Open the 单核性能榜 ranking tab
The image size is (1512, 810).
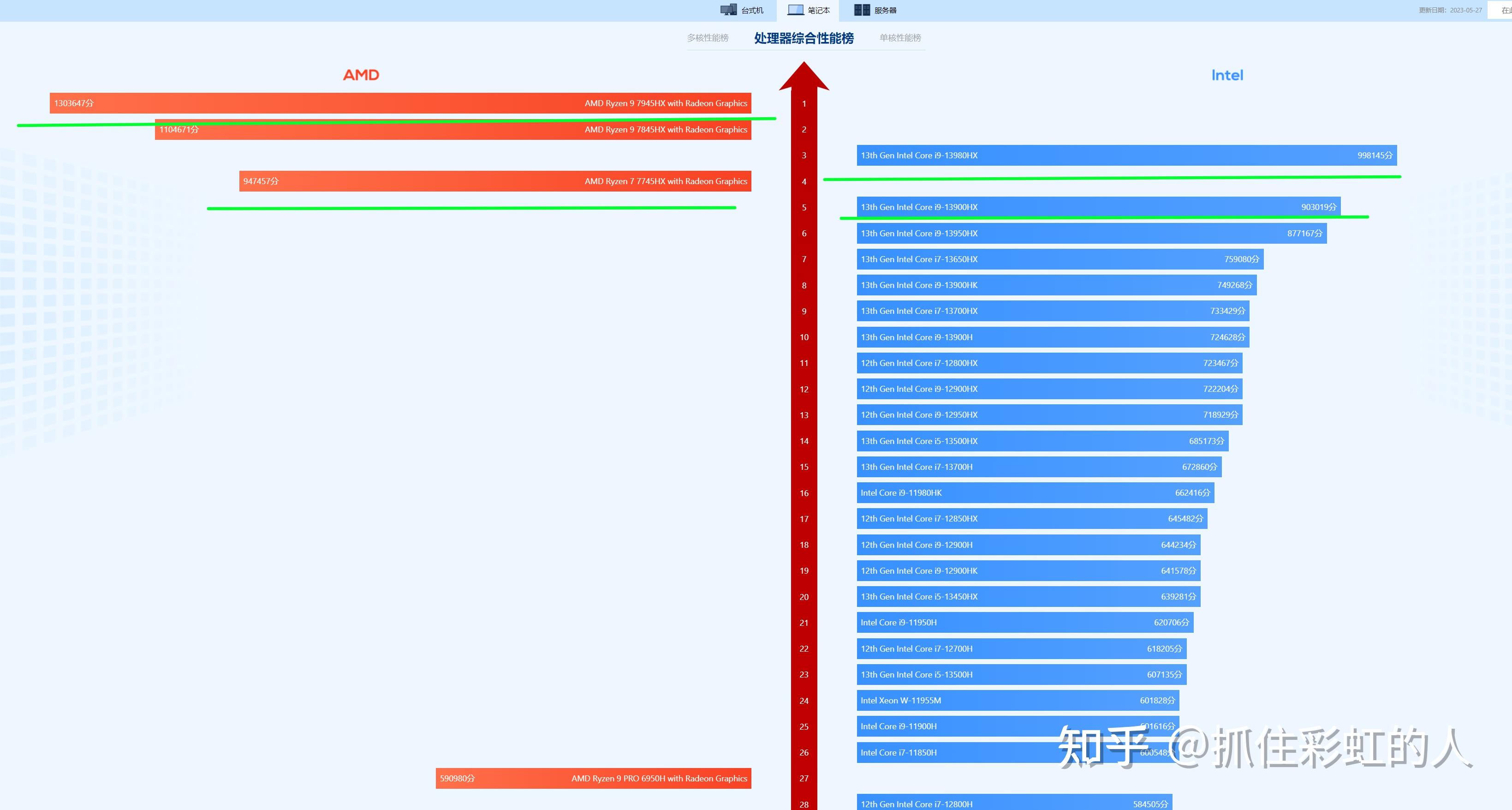[900, 37]
